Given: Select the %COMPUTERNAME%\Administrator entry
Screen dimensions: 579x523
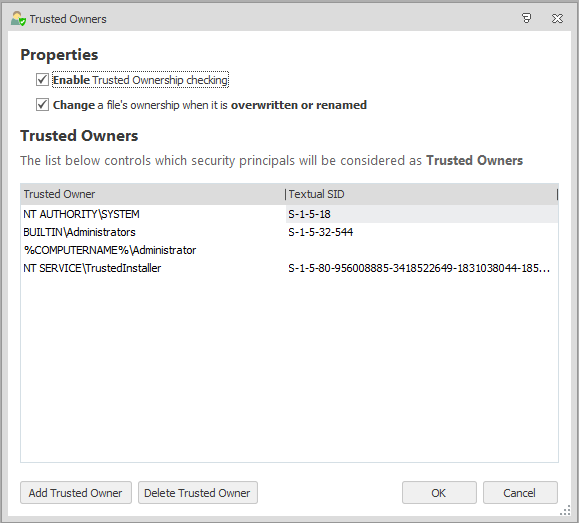Looking at the screenshot, I should (x=110, y=250).
